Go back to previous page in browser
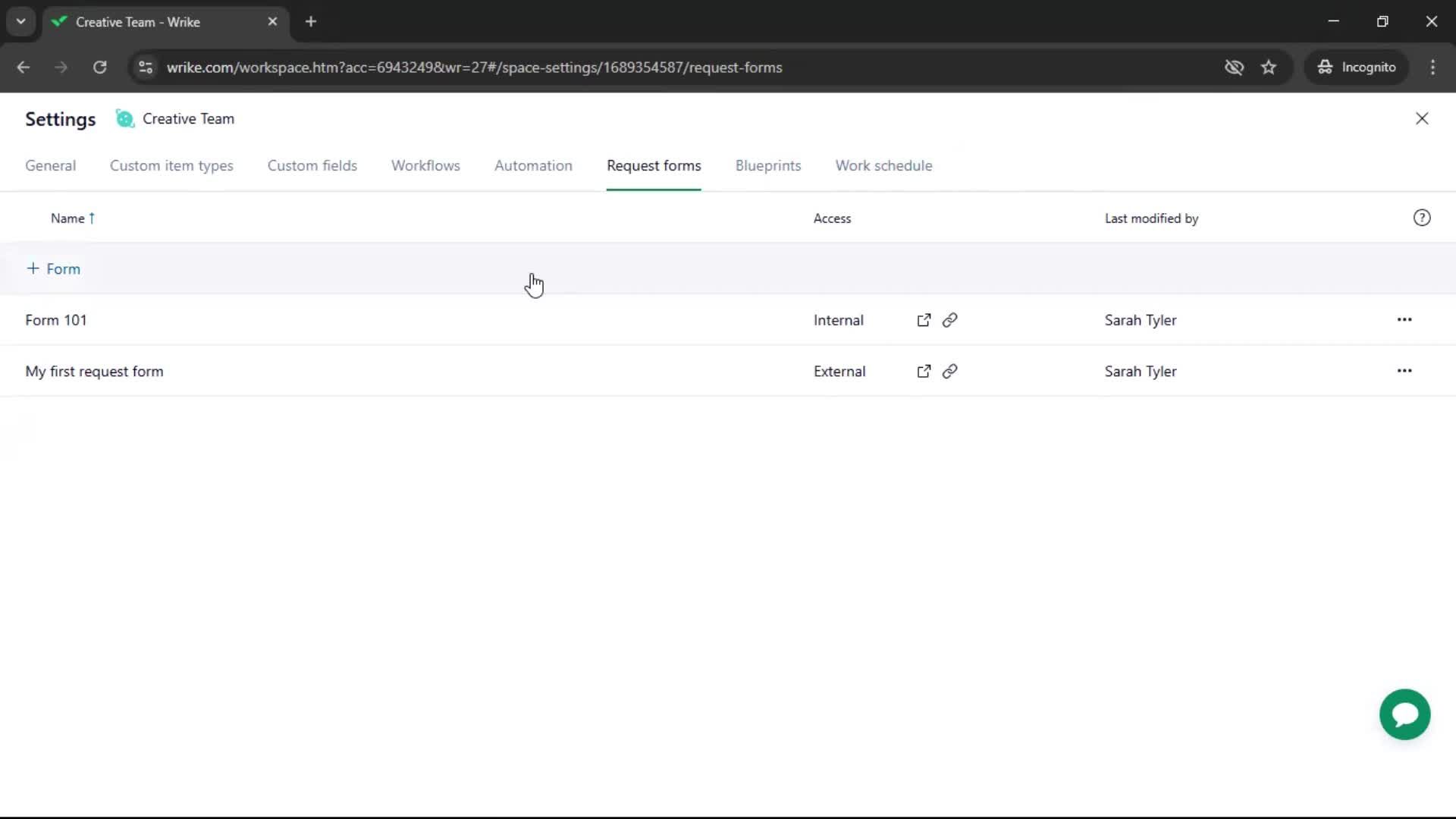 [24, 67]
